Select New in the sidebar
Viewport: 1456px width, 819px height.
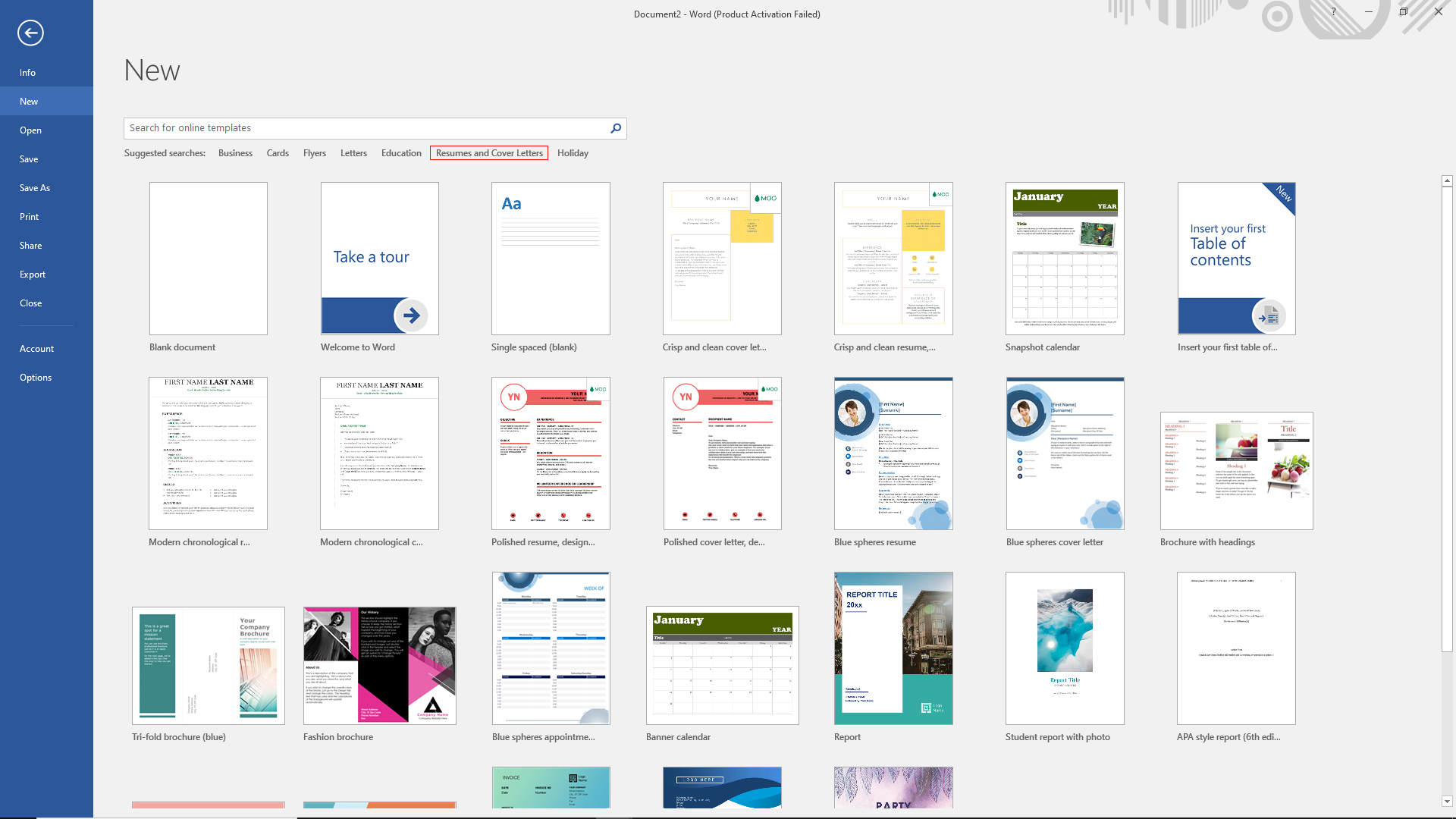coord(46,101)
